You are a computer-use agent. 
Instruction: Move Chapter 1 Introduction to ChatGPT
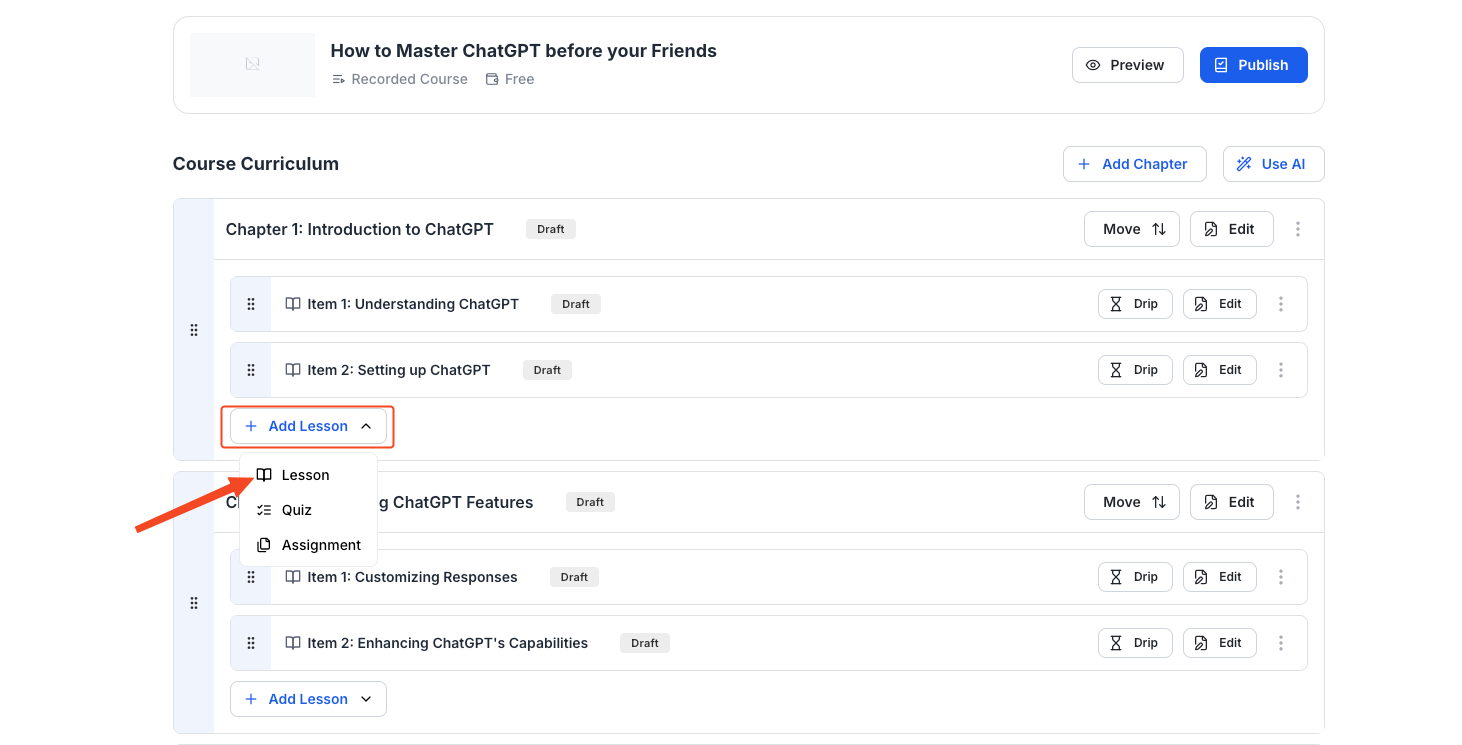coord(1132,229)
